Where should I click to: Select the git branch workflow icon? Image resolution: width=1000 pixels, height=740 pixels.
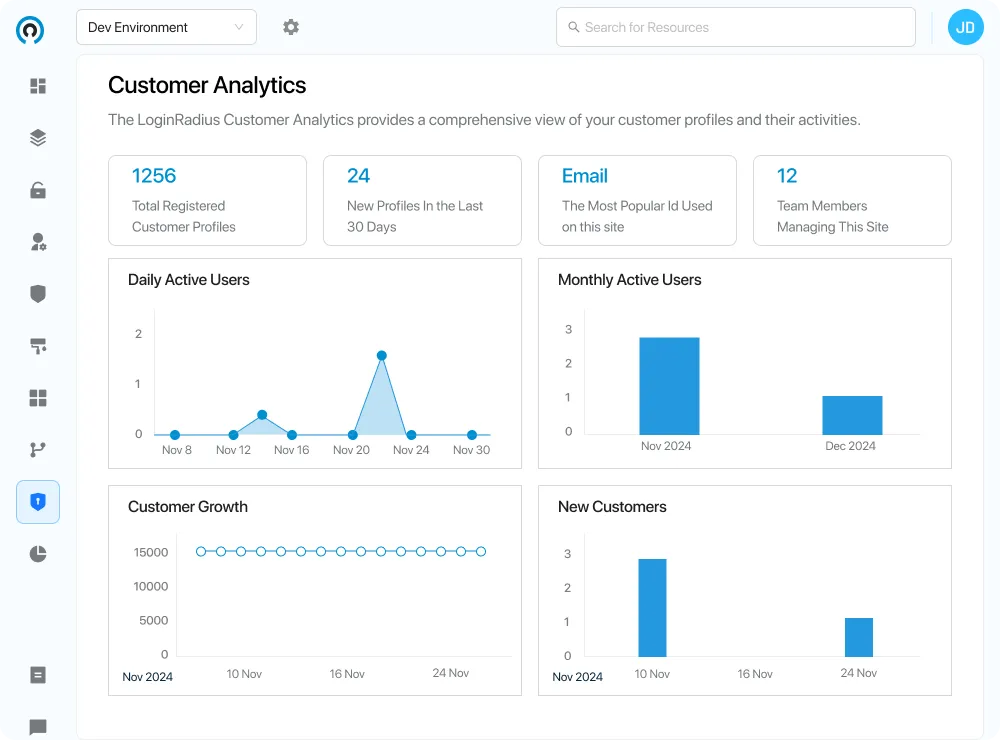pyautogui.click(x=37, y=449)
